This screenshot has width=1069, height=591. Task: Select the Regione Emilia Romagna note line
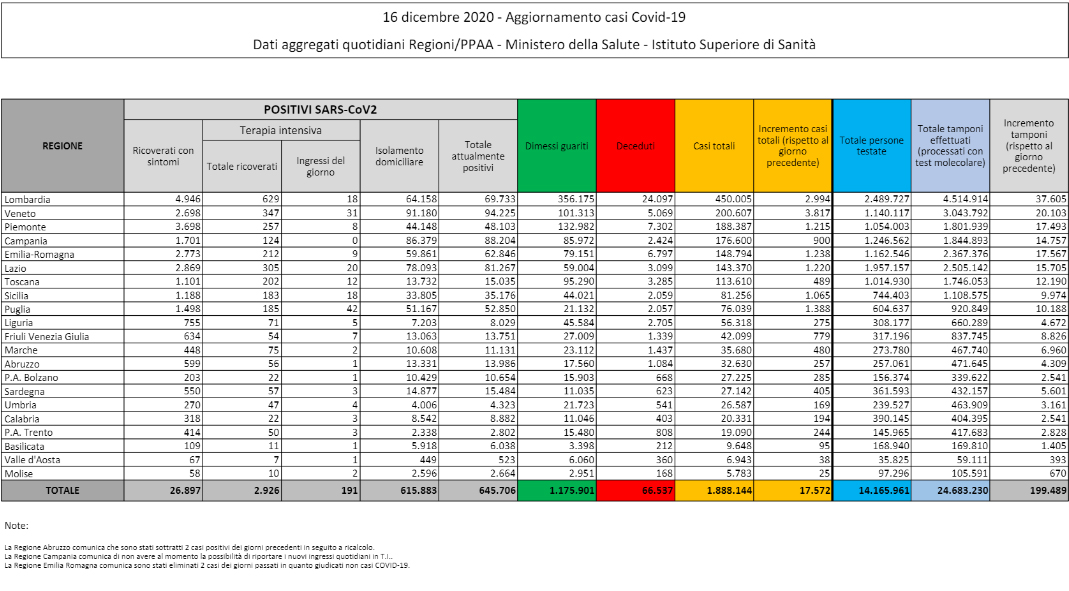coord(207,565)
